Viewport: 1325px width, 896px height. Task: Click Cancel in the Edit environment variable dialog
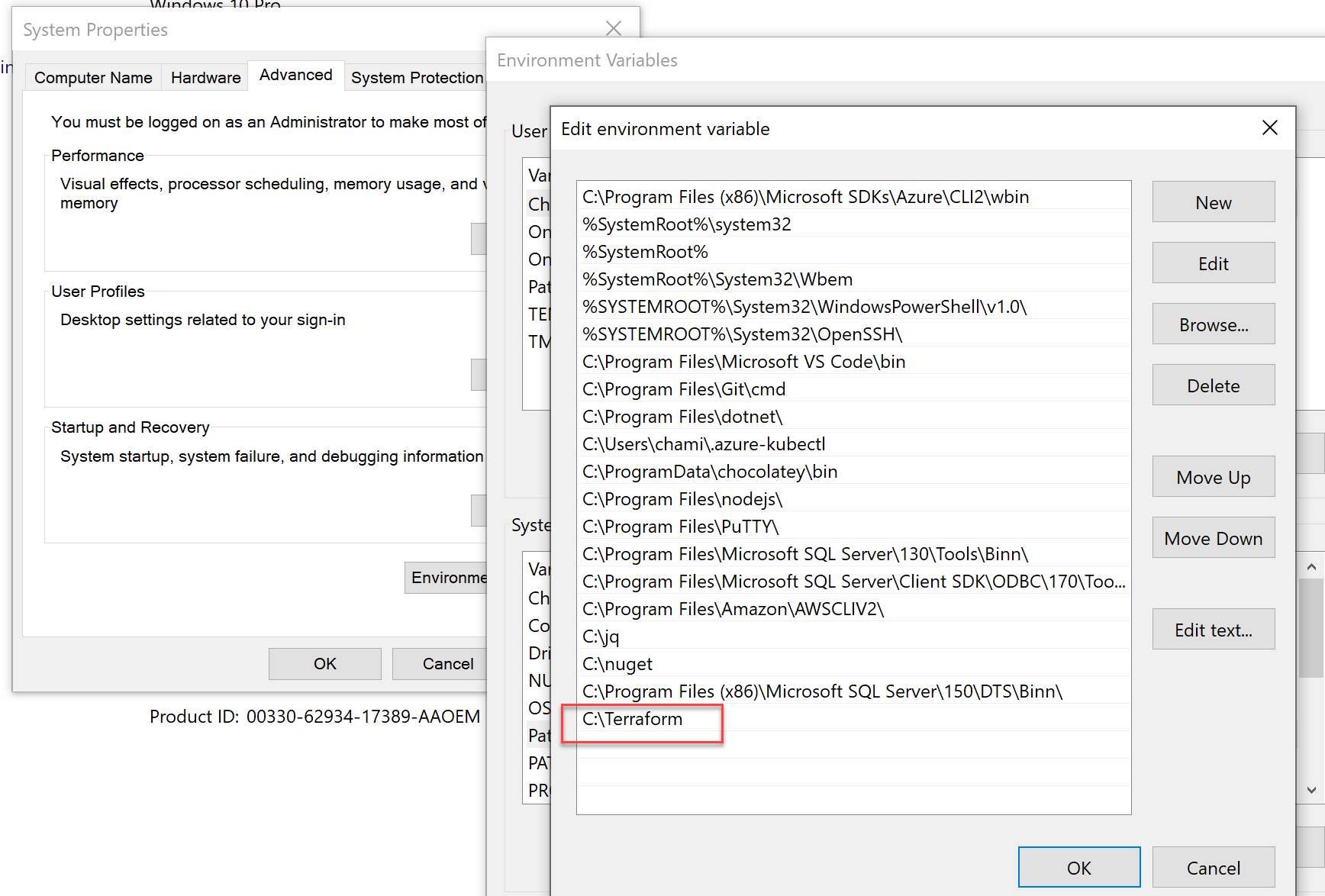point(1214,867)
